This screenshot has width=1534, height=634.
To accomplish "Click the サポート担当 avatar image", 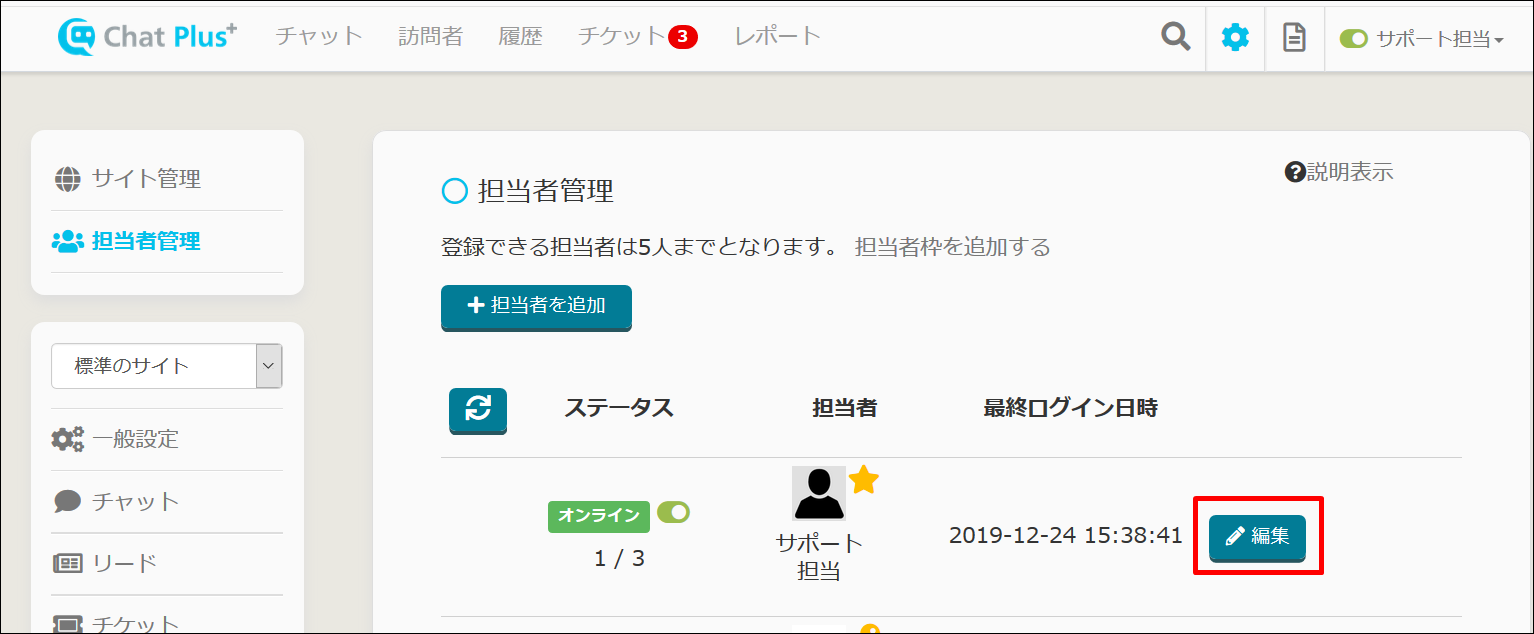I will 819,493.
